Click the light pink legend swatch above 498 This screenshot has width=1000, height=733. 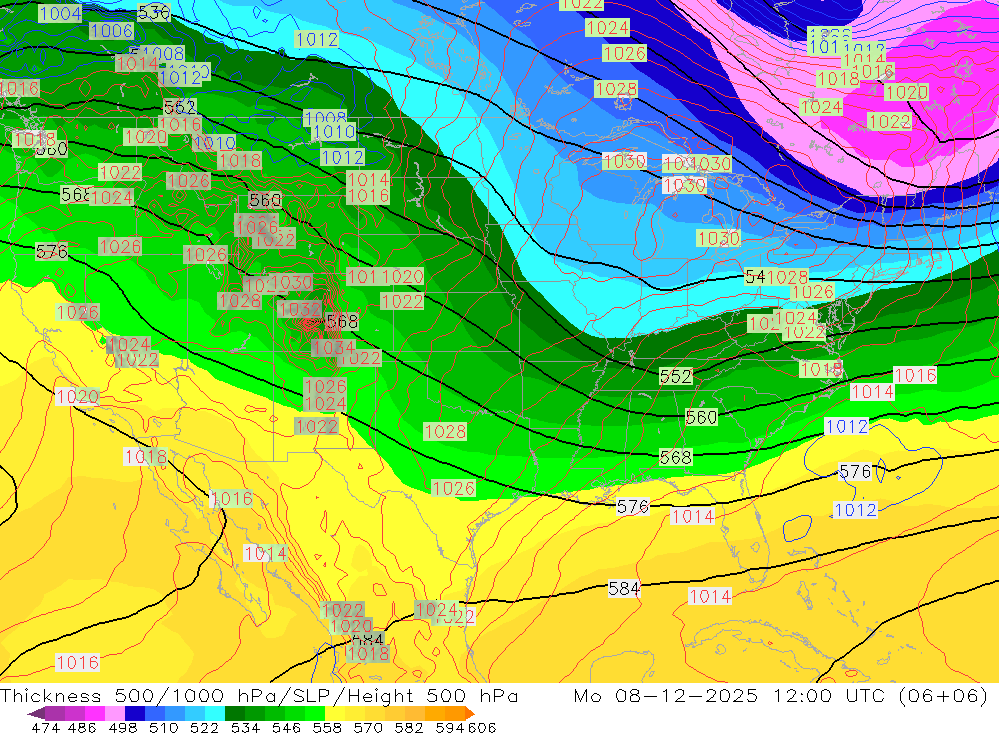tap(115, 713)
